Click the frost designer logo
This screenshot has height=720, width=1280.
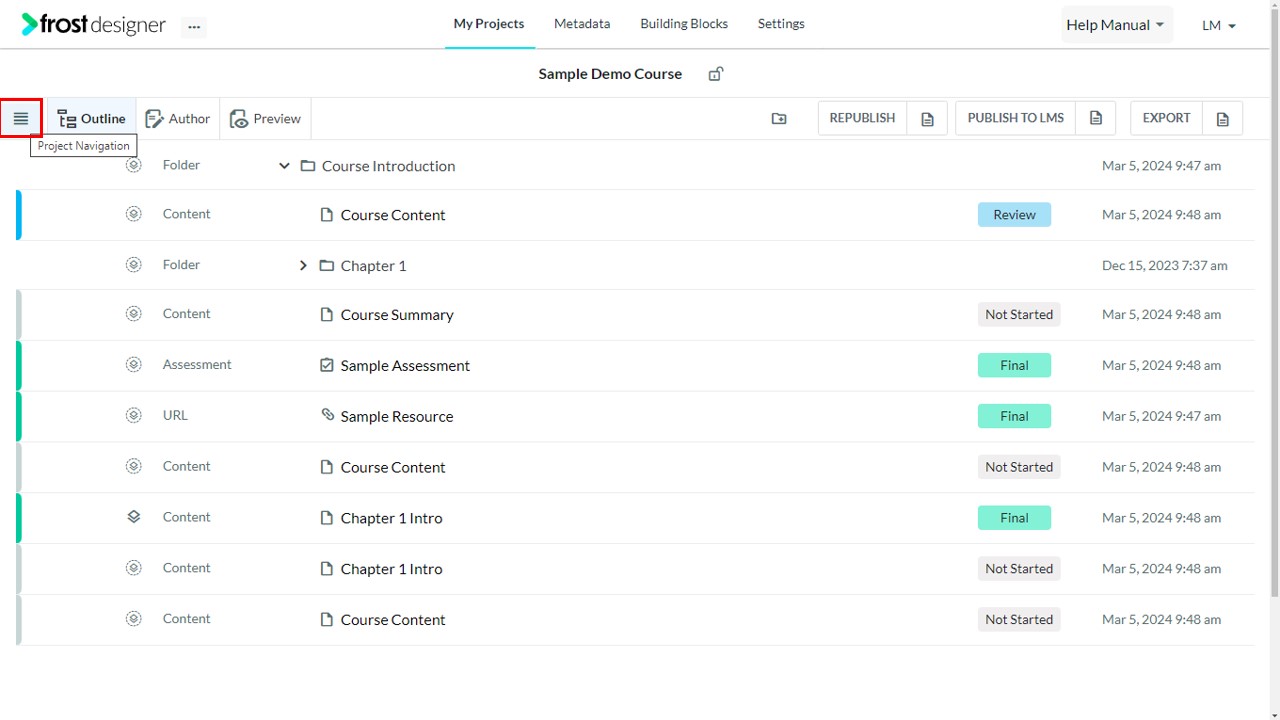pyautogui.click(x=94, y=24)
